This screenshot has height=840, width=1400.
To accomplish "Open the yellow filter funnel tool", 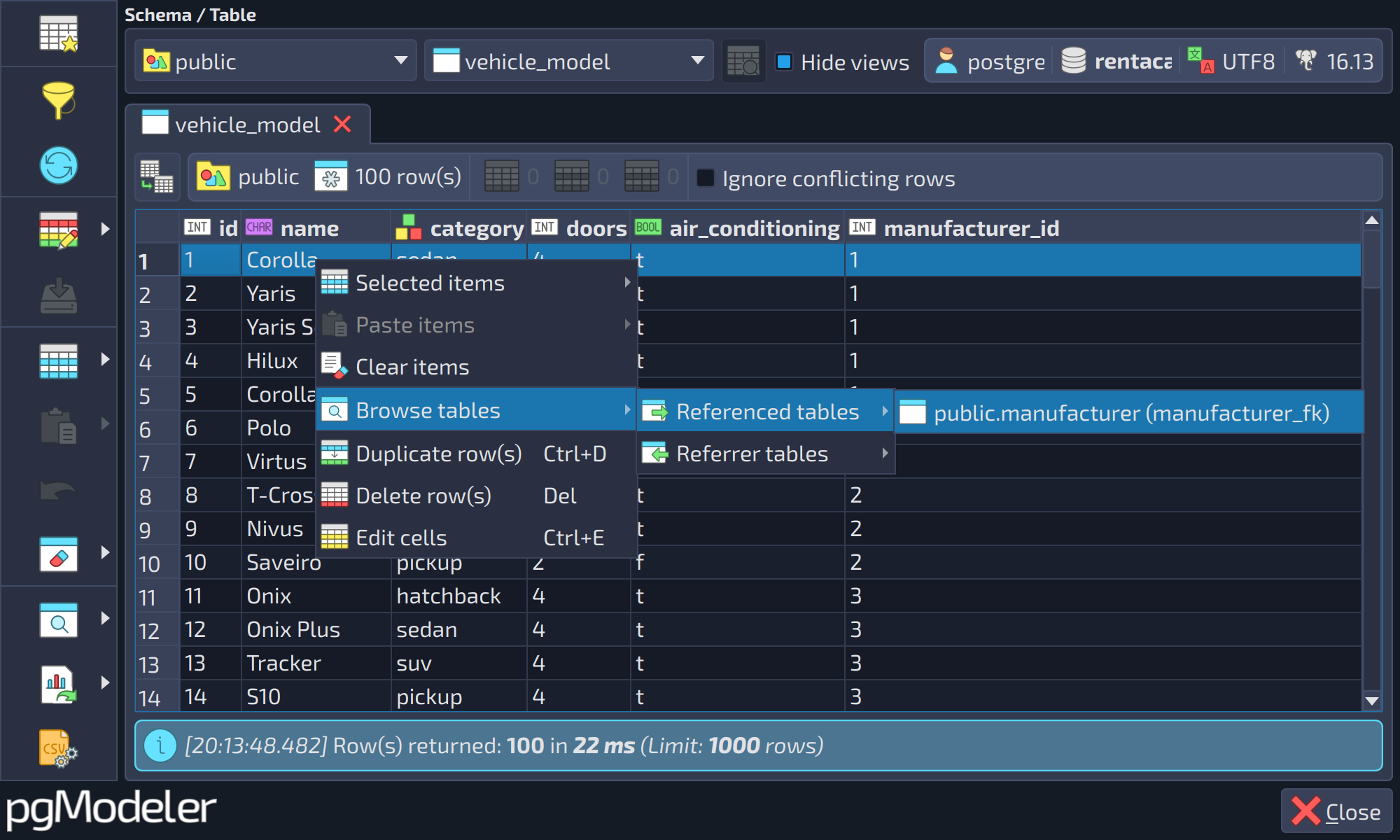I will tap(59, 99).
